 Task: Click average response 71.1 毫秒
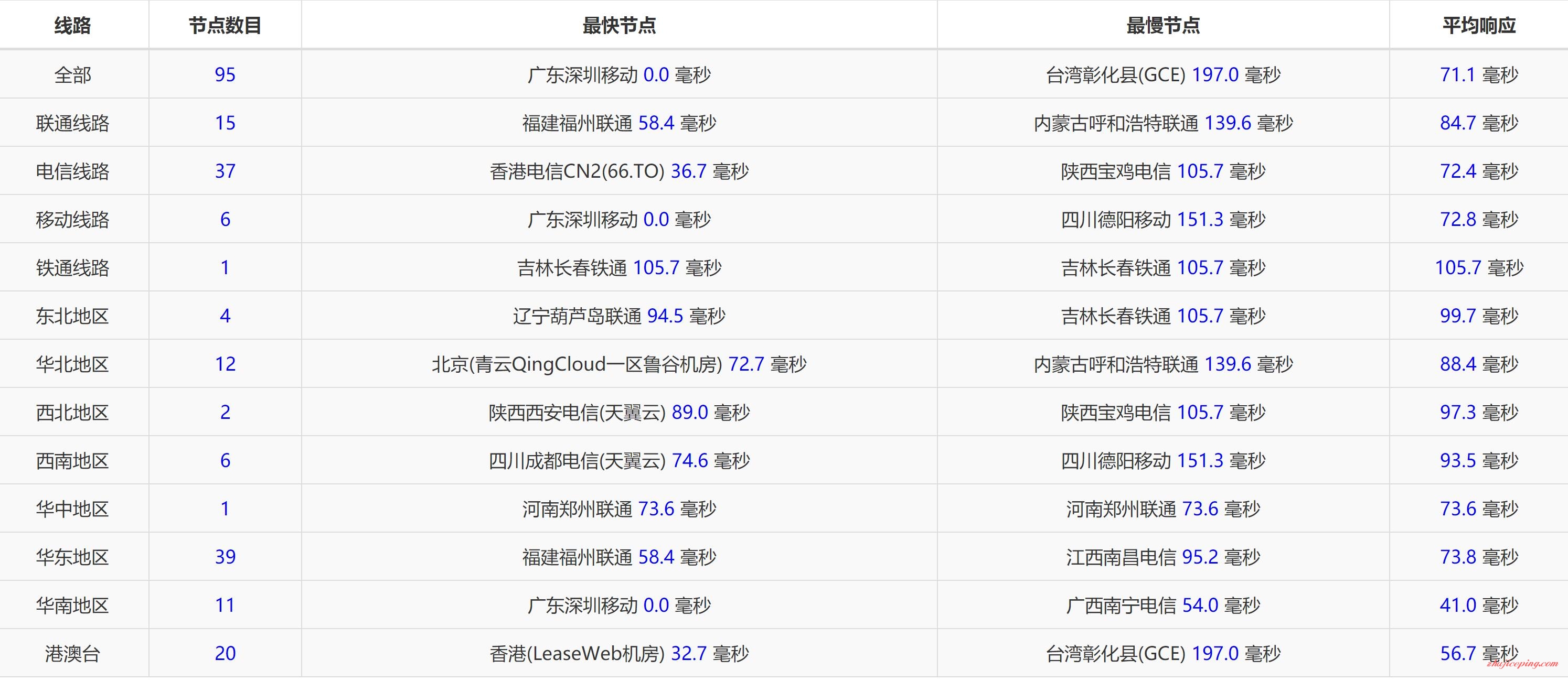pyautogui.click(x=1479, y=75)
